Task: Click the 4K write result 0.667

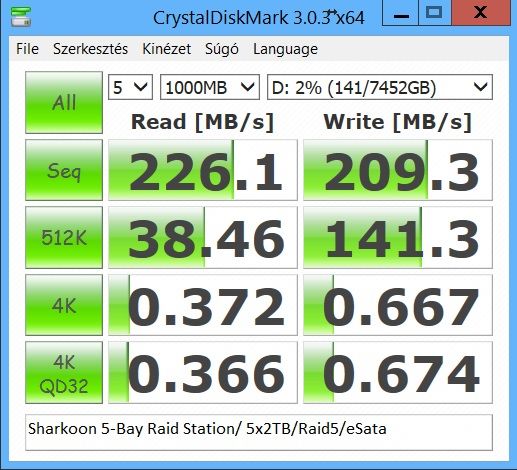Action: [398, 305]
